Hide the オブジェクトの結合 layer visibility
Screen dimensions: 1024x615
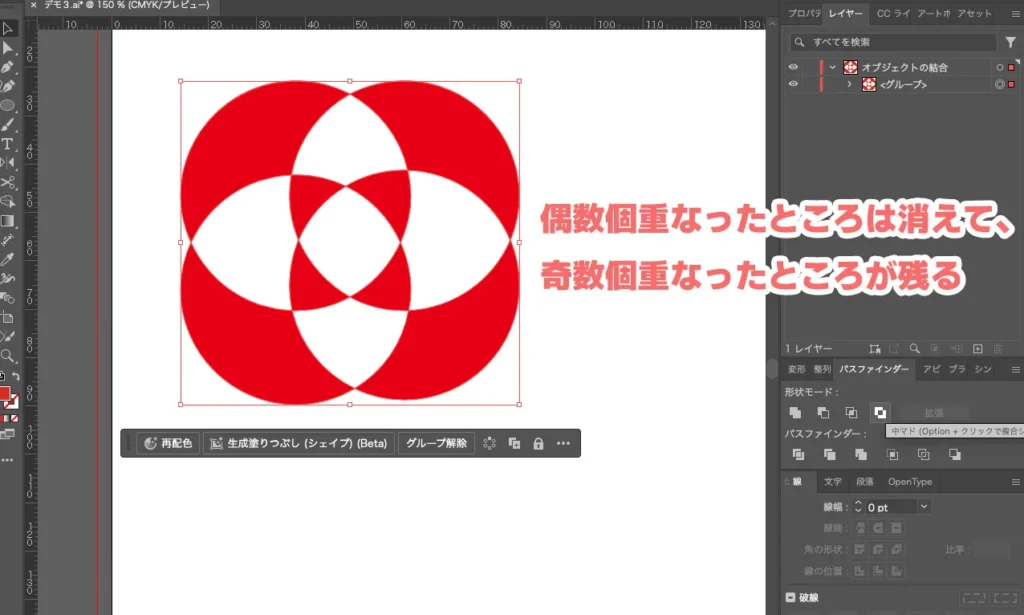tap(793, 67)
